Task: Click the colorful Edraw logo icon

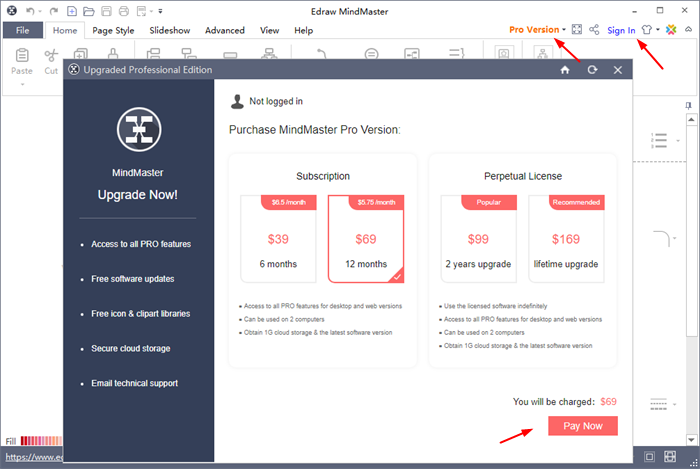Action: pos(671,29)
